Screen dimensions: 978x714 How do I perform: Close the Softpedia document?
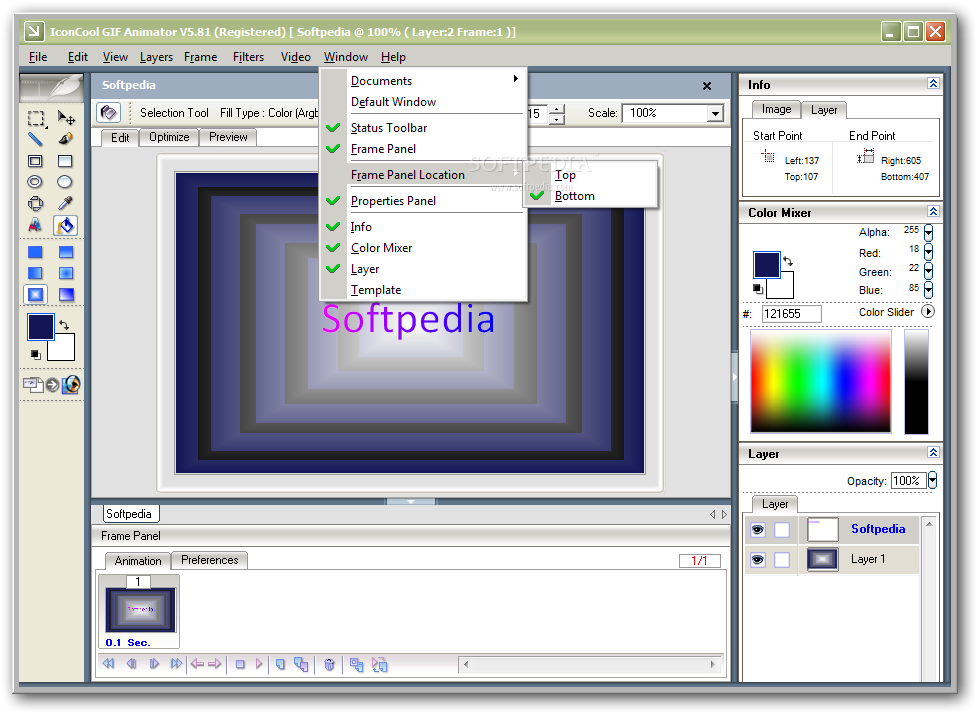coord(707,86)
